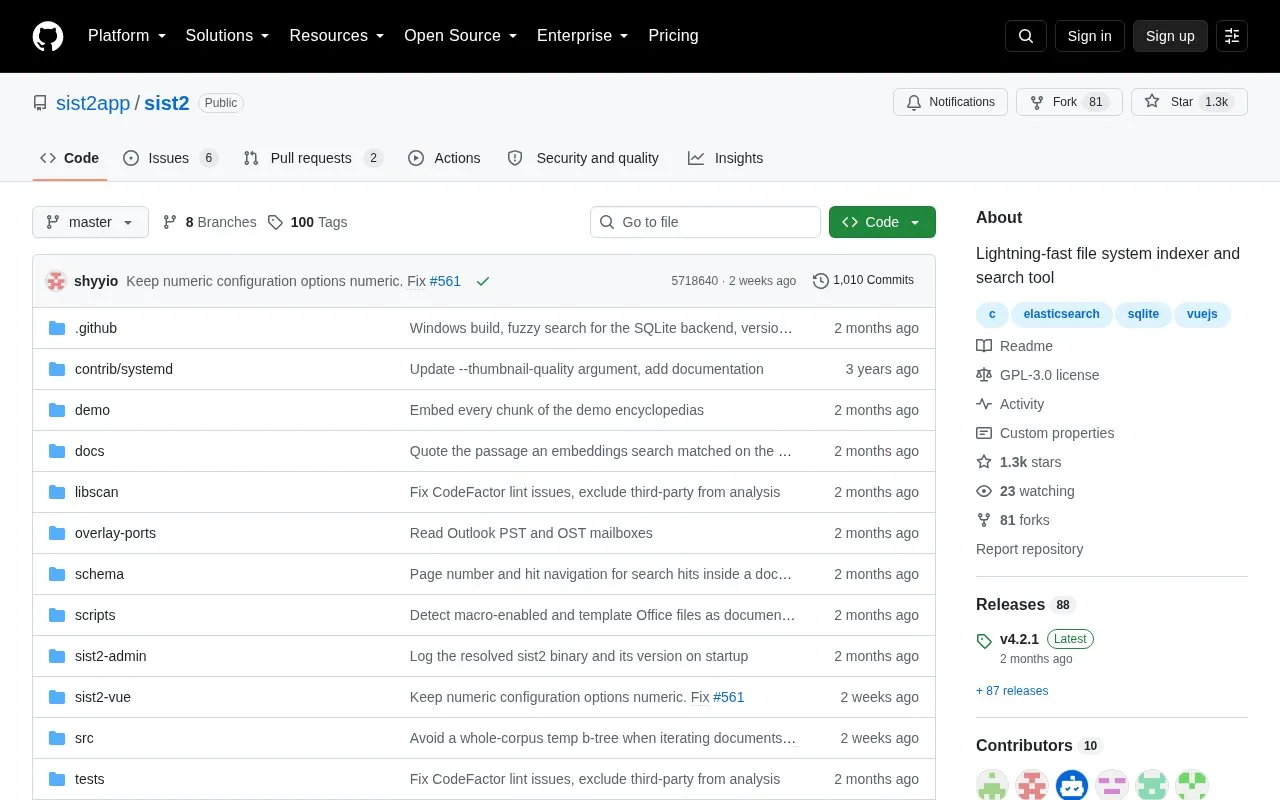
Task: Click the scale icon beside GPL-3.0 license
Action: [984, 375]
